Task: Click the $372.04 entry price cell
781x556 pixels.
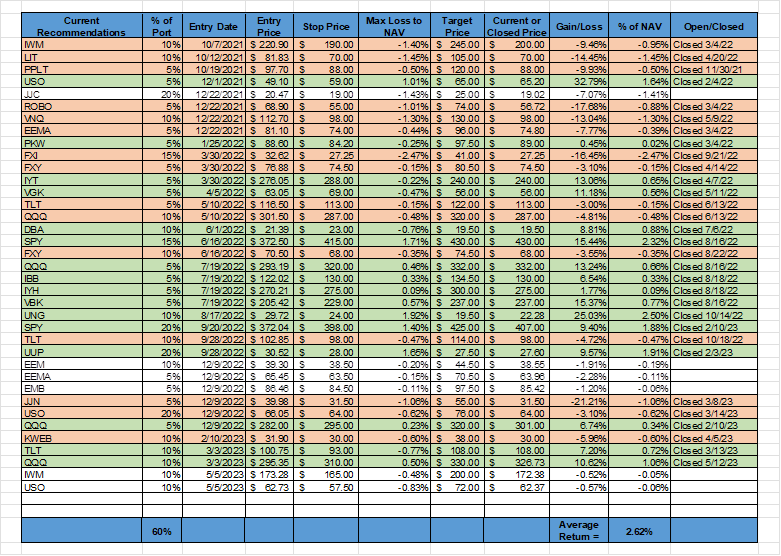Action: pyautogui.click(x=269, y=327)
